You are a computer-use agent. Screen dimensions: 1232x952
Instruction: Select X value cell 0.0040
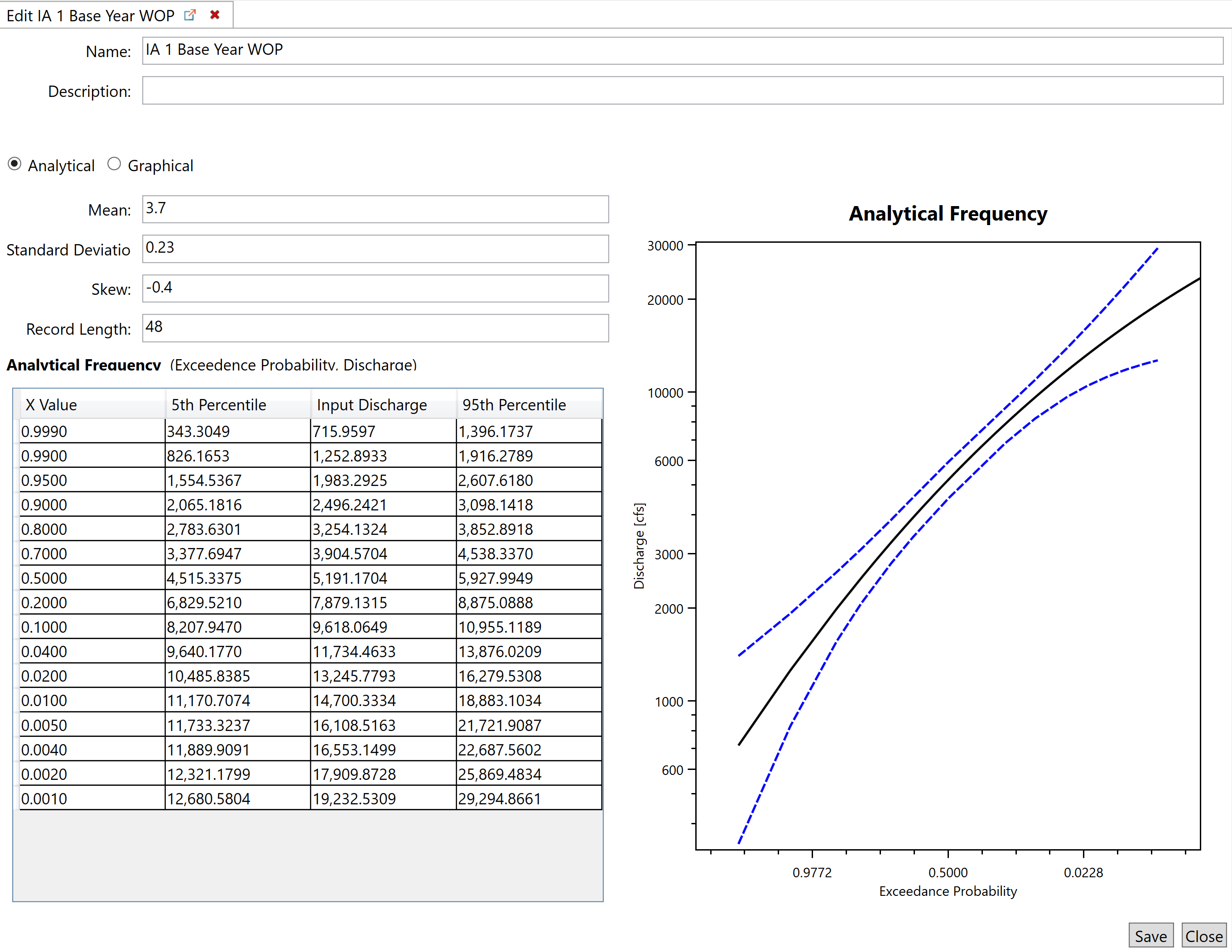coord(92,750)
